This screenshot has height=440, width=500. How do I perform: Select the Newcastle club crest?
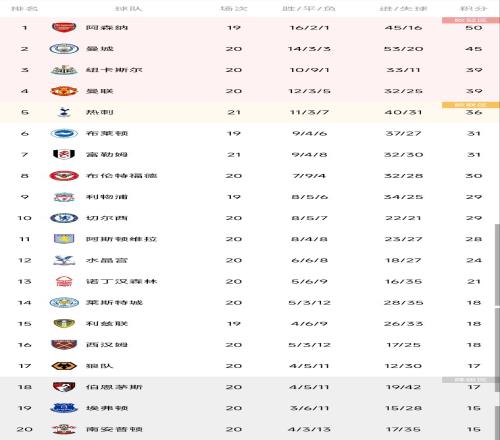(x=64, y=70)
